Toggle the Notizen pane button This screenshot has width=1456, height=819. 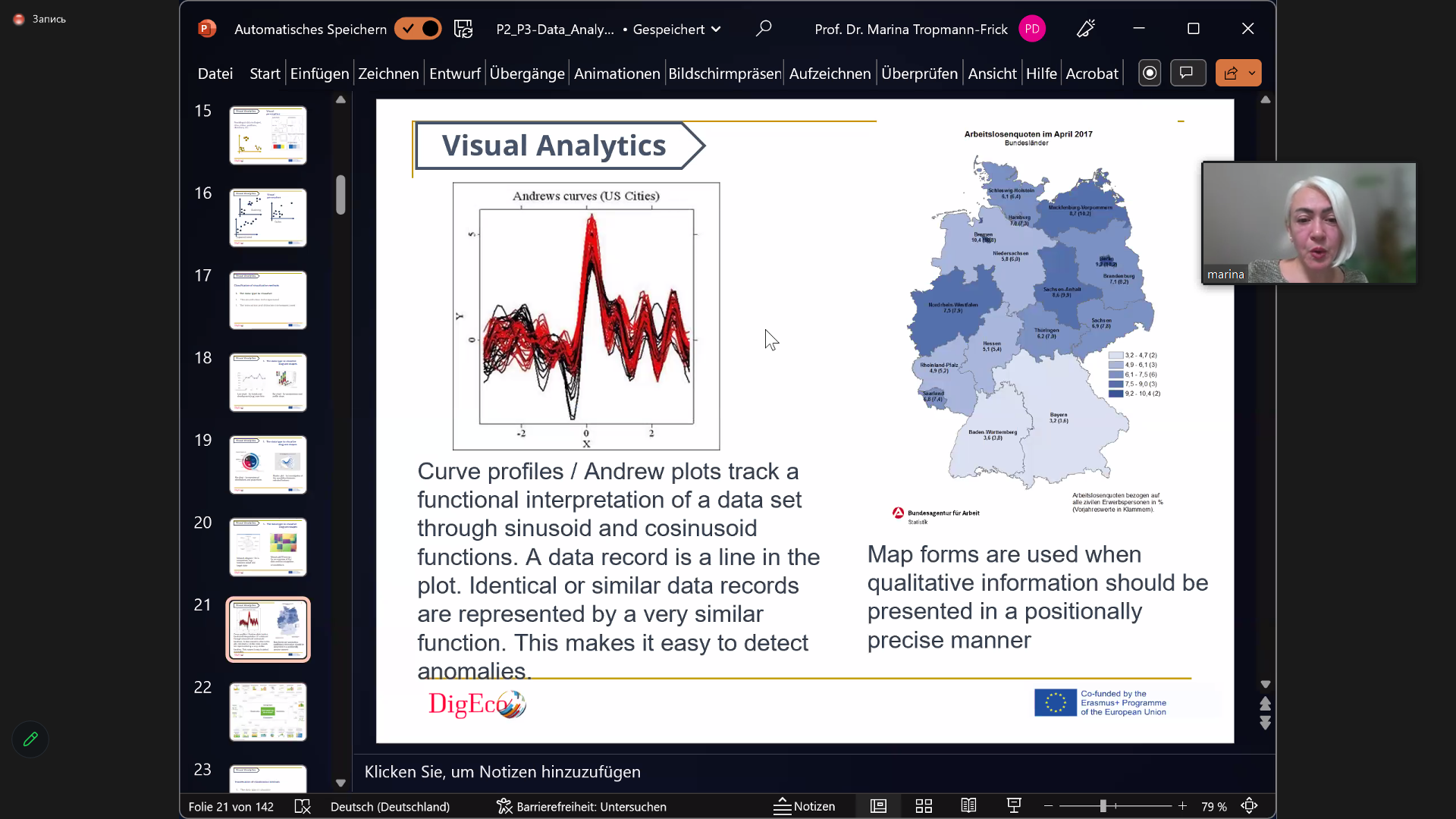[x=805, y=806]
